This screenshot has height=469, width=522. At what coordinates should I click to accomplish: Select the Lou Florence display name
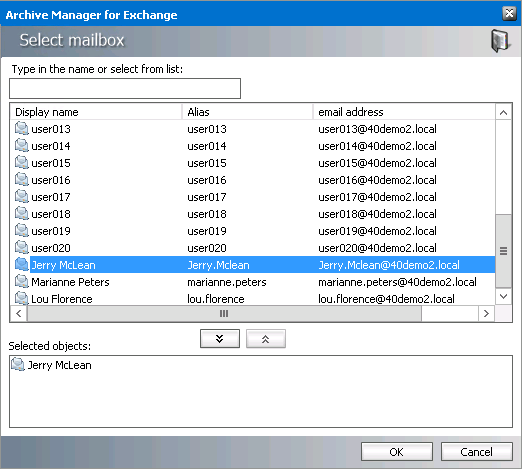(x=62, y=299)
